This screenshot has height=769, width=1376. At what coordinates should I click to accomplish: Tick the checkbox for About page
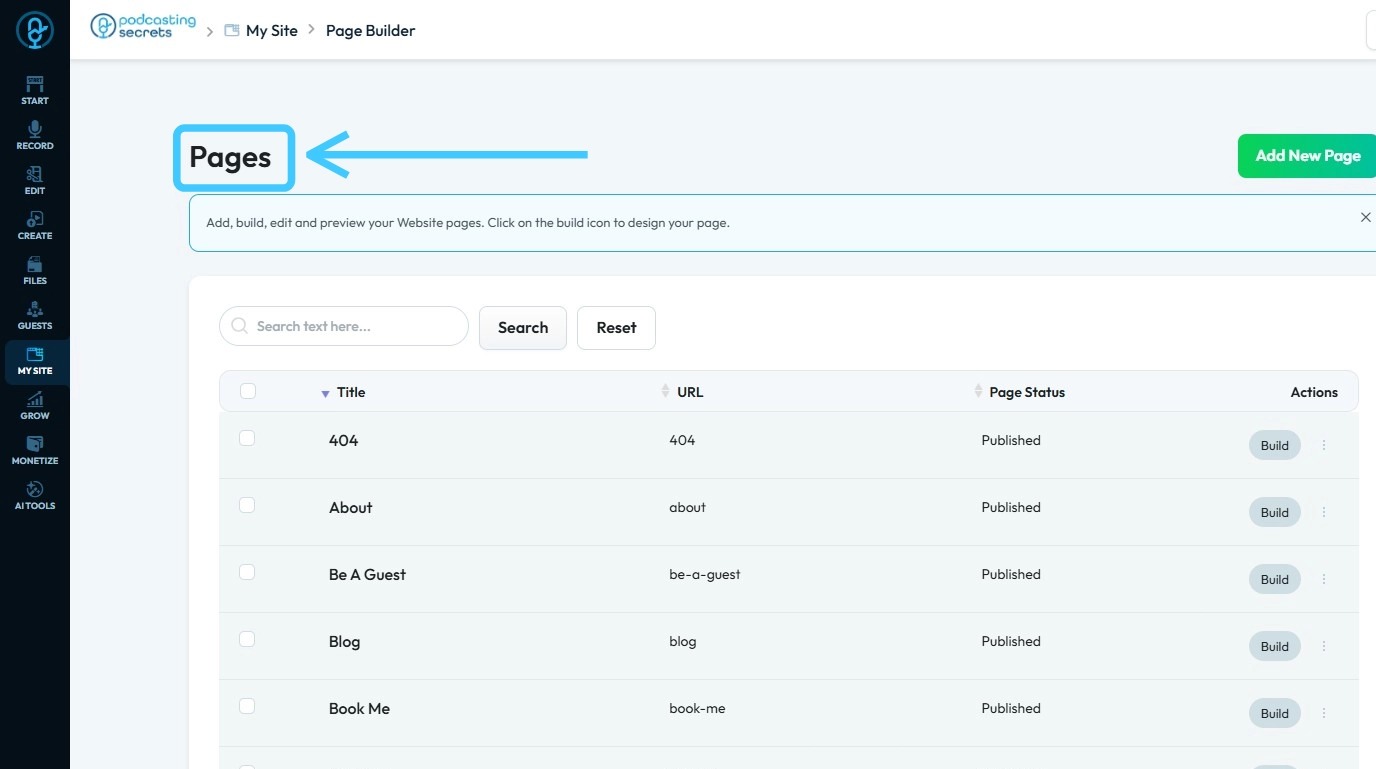(247, 505)
